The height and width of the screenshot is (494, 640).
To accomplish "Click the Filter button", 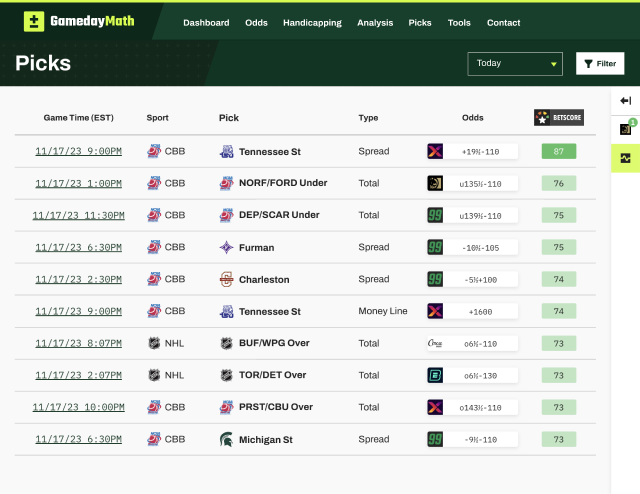I will (x=600, y=63).
